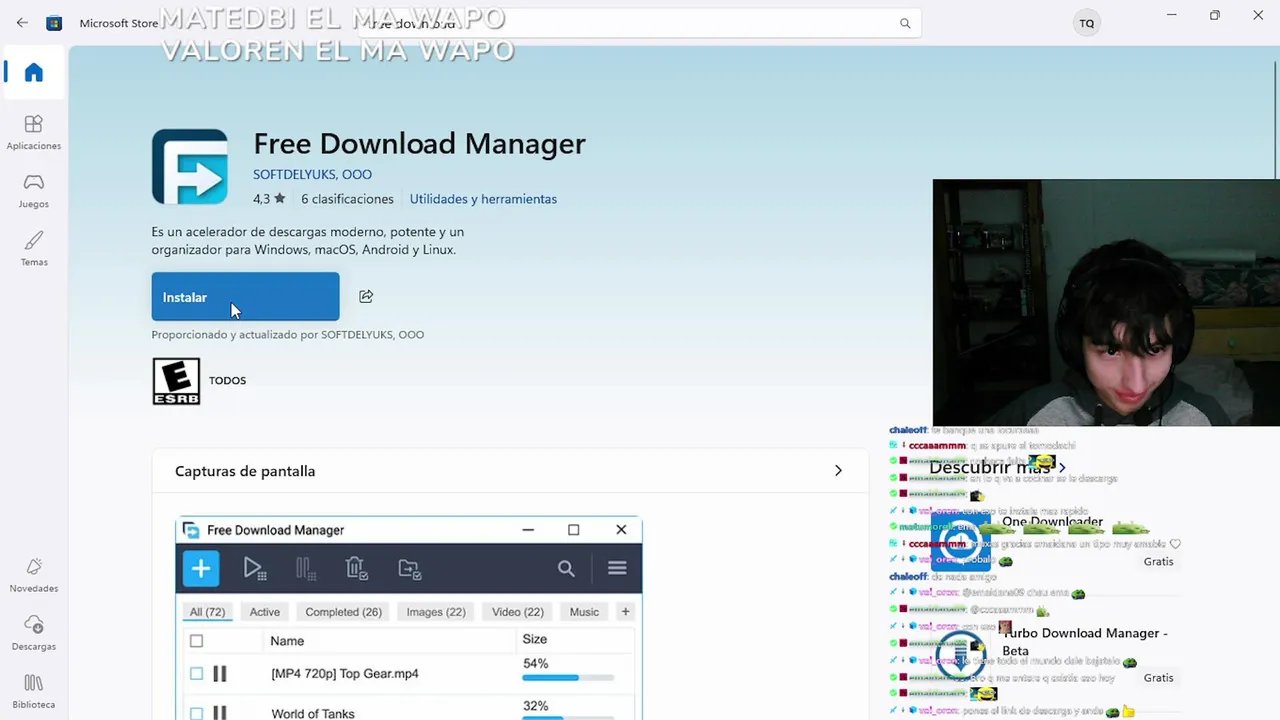Click Capturas de pantalla heading
This screenshot has height=720, width=1280.
245,471
